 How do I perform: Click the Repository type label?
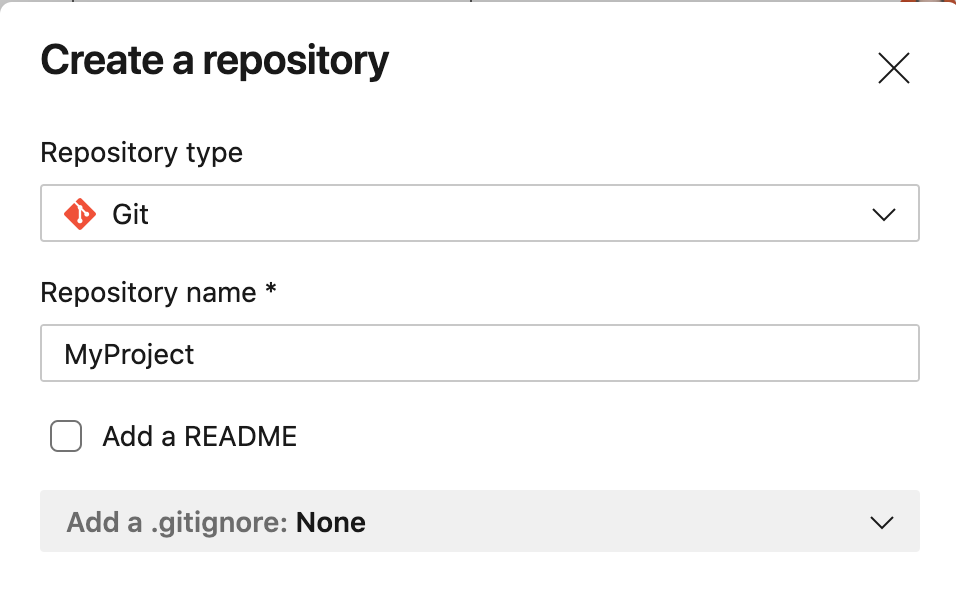(141, 153)
